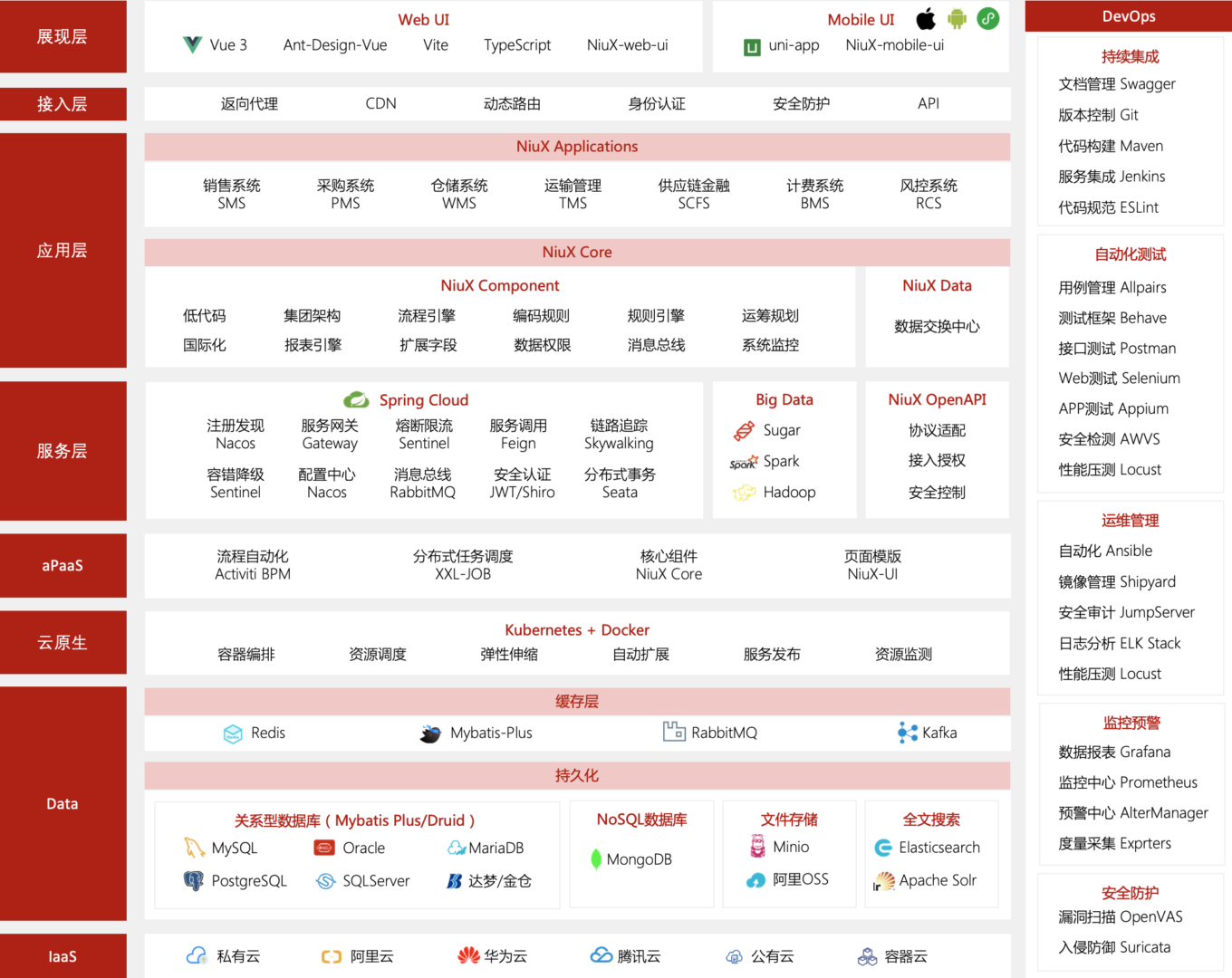This screenshot has width=1232, height=978.
Task: Select the Vue 3 icon
Action: pos(193,44)
